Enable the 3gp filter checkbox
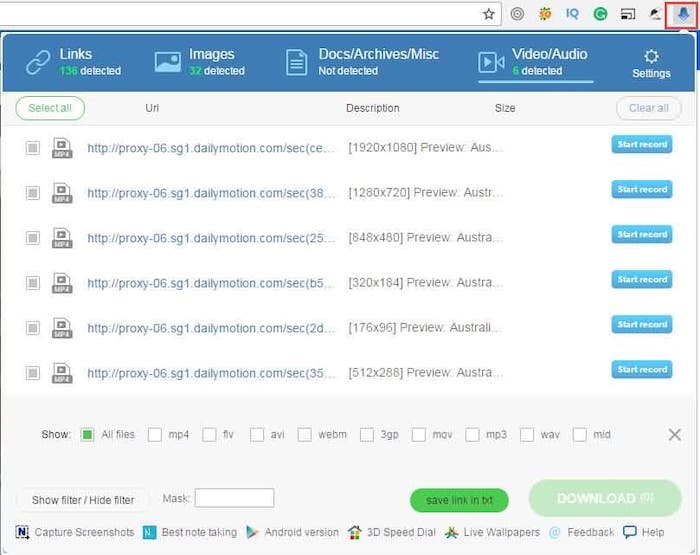 coord(367,434)
